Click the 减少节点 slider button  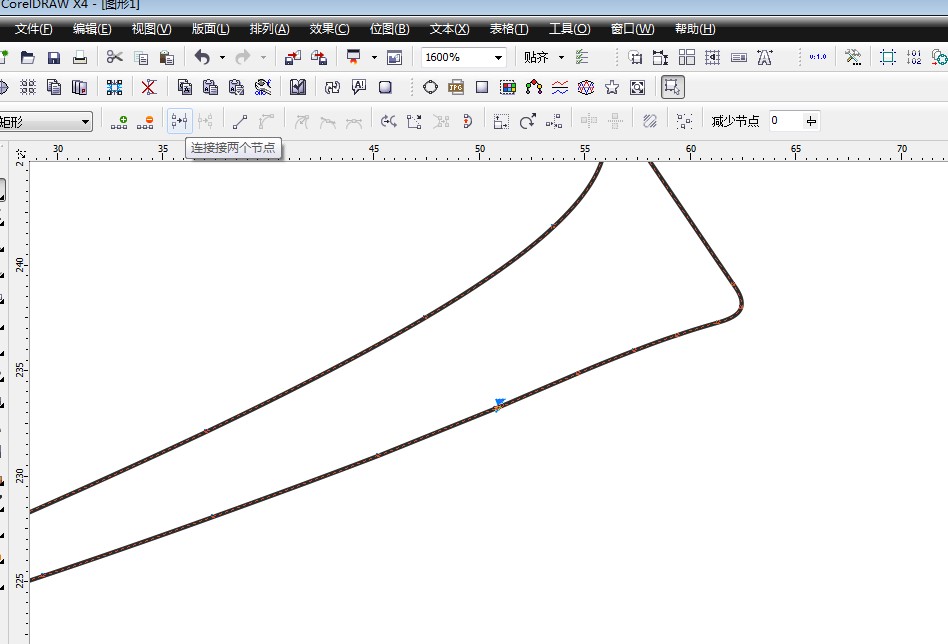pos(811,122)
